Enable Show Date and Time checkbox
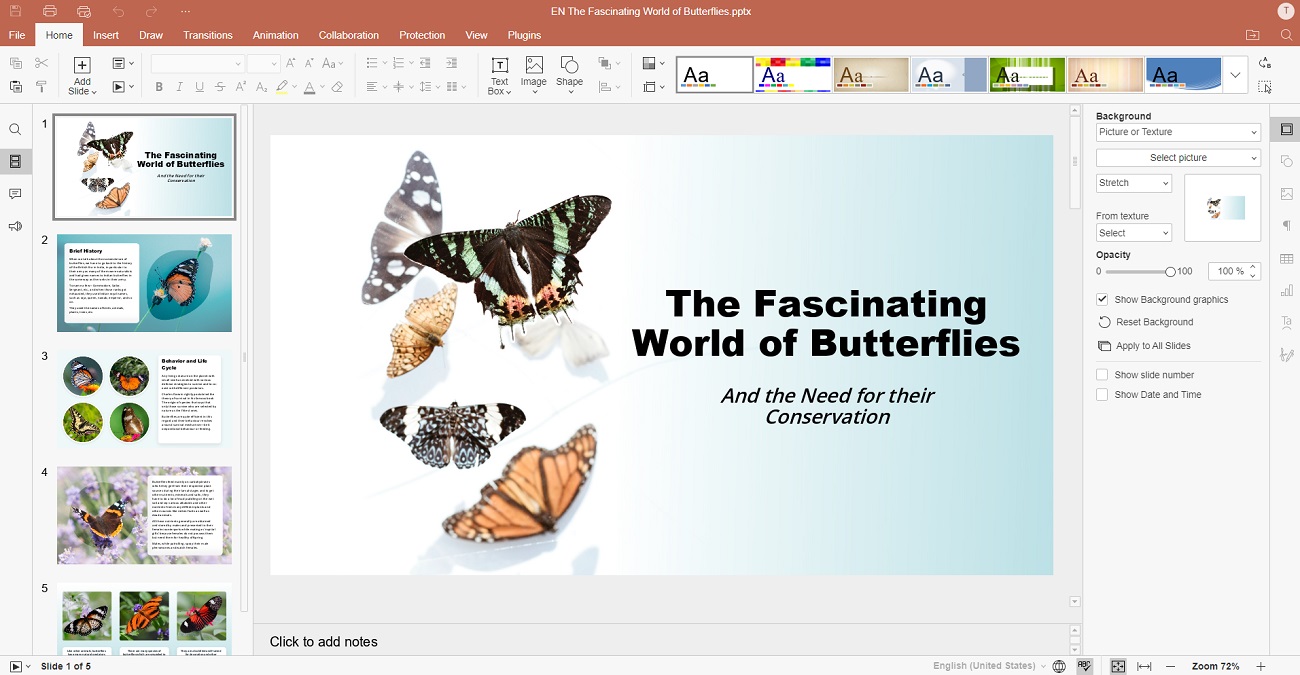 pyautogui.click(x=1102, y=395)
